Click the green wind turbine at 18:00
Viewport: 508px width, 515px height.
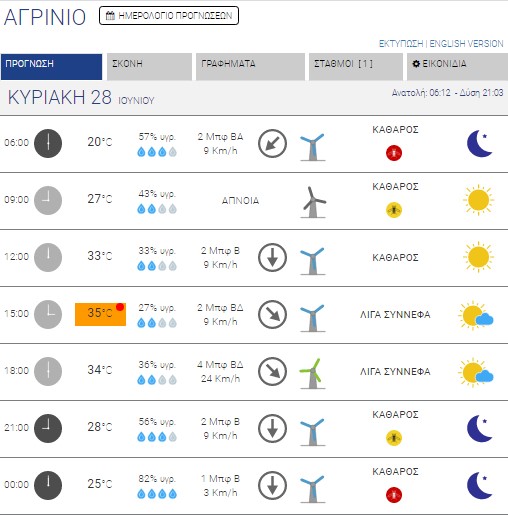[313, 373]
